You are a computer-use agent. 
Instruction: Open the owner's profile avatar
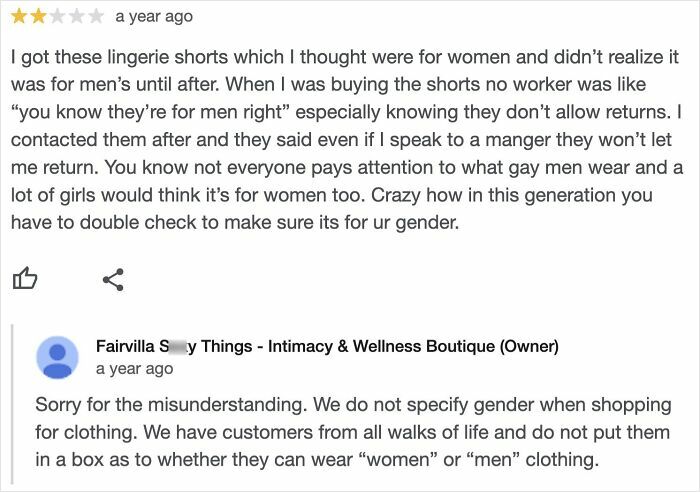coord(58,357)
